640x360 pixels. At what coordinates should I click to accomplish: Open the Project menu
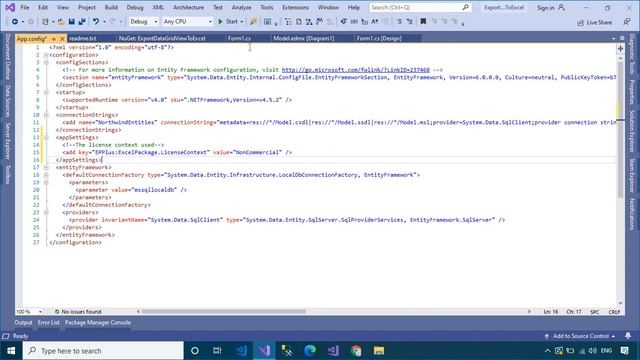87,7
